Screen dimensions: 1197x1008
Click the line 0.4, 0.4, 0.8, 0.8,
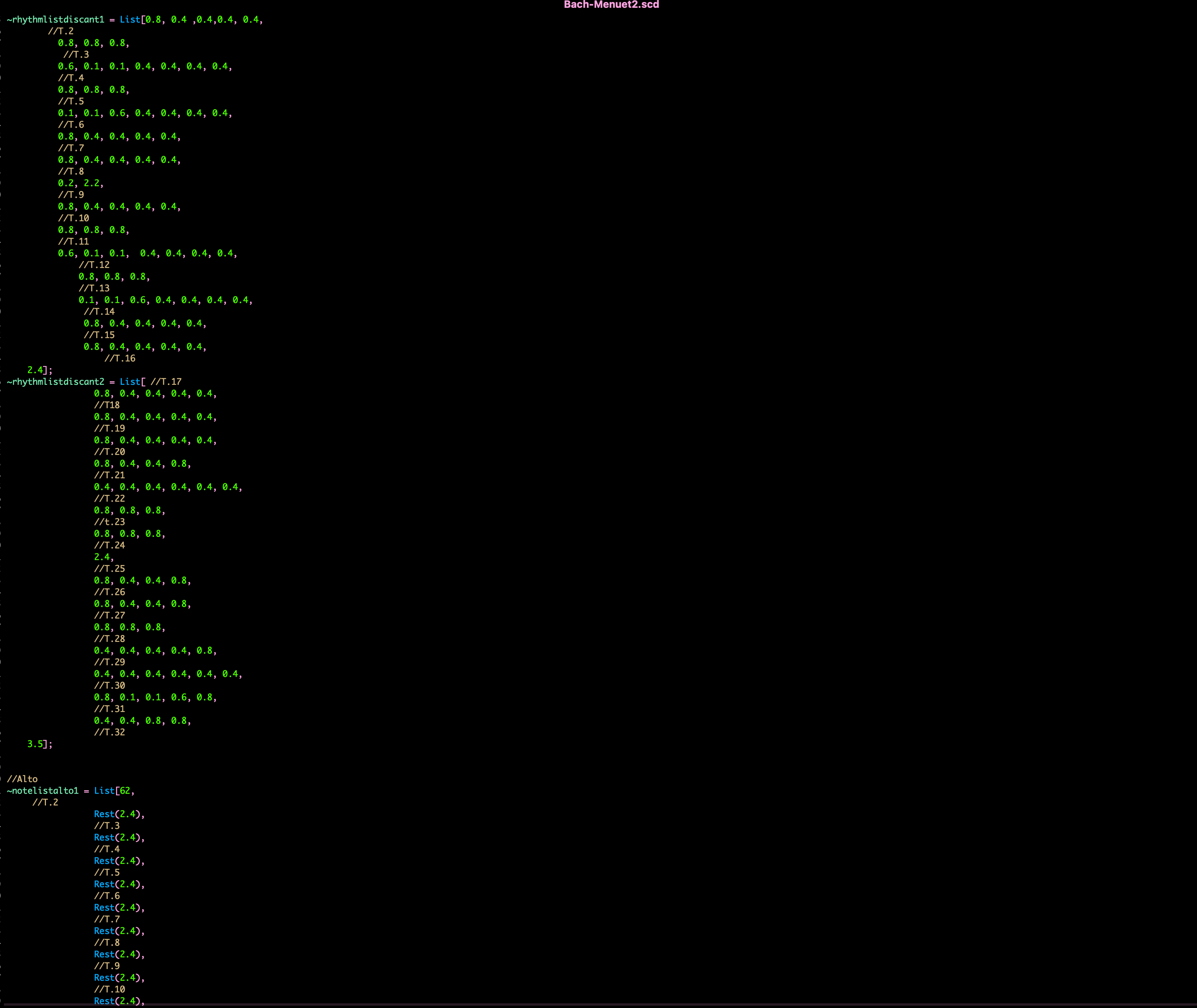[143, 721]
